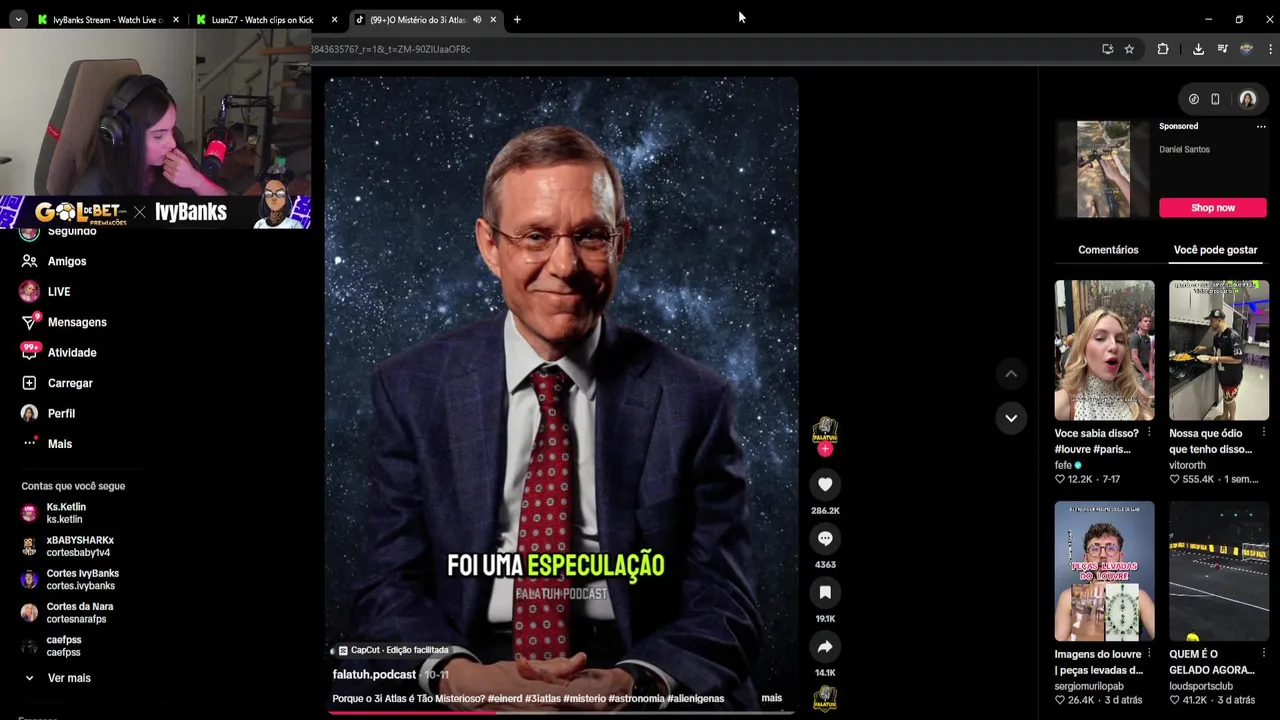This screenshot has height=720, width=1280.
Task: Open options for 'Voce sabia disso?' video
Action: [x=1149, y=433]
